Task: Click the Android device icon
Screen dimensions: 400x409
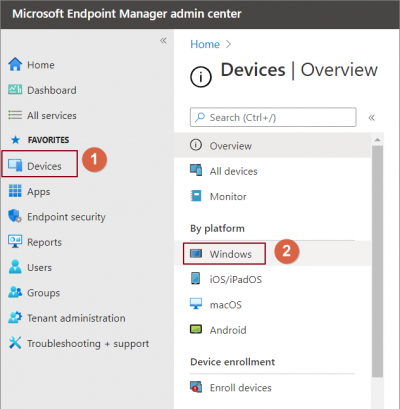Action: [x=196, y=329]
